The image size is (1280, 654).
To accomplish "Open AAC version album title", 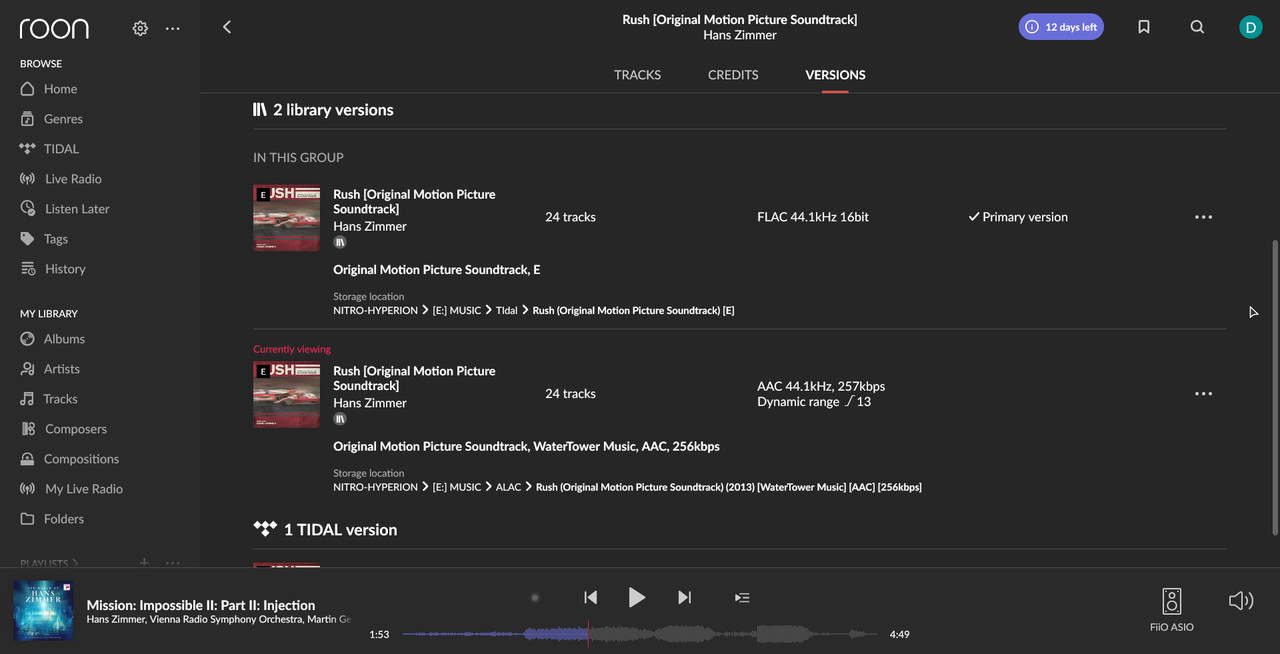I will [414, 378].
